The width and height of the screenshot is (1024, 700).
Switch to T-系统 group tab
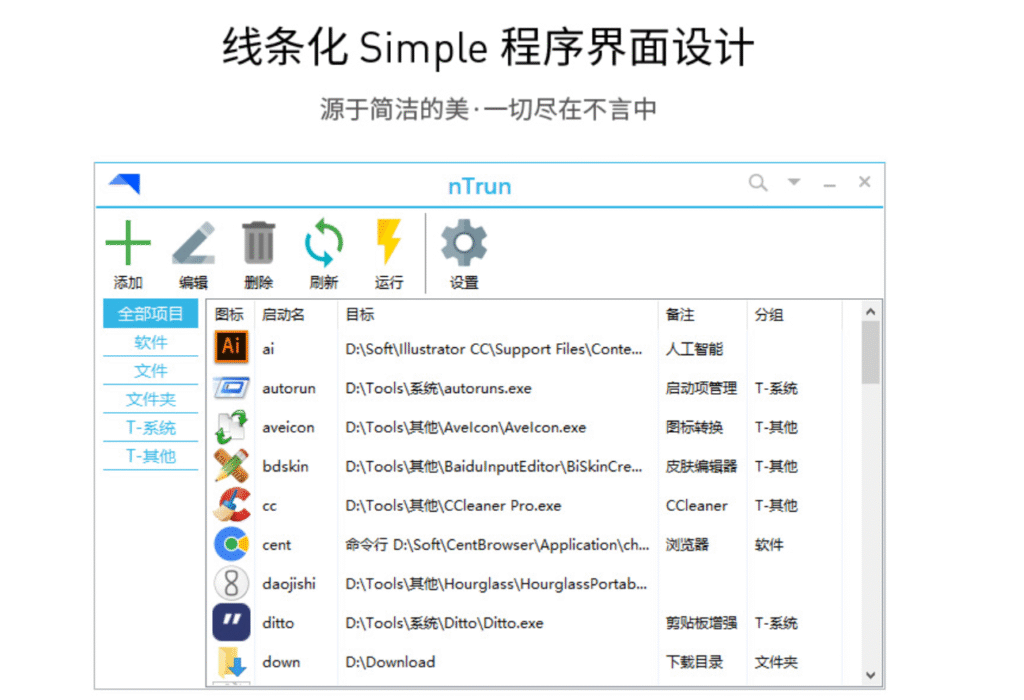pyautogui.click(x=150, y=428)
